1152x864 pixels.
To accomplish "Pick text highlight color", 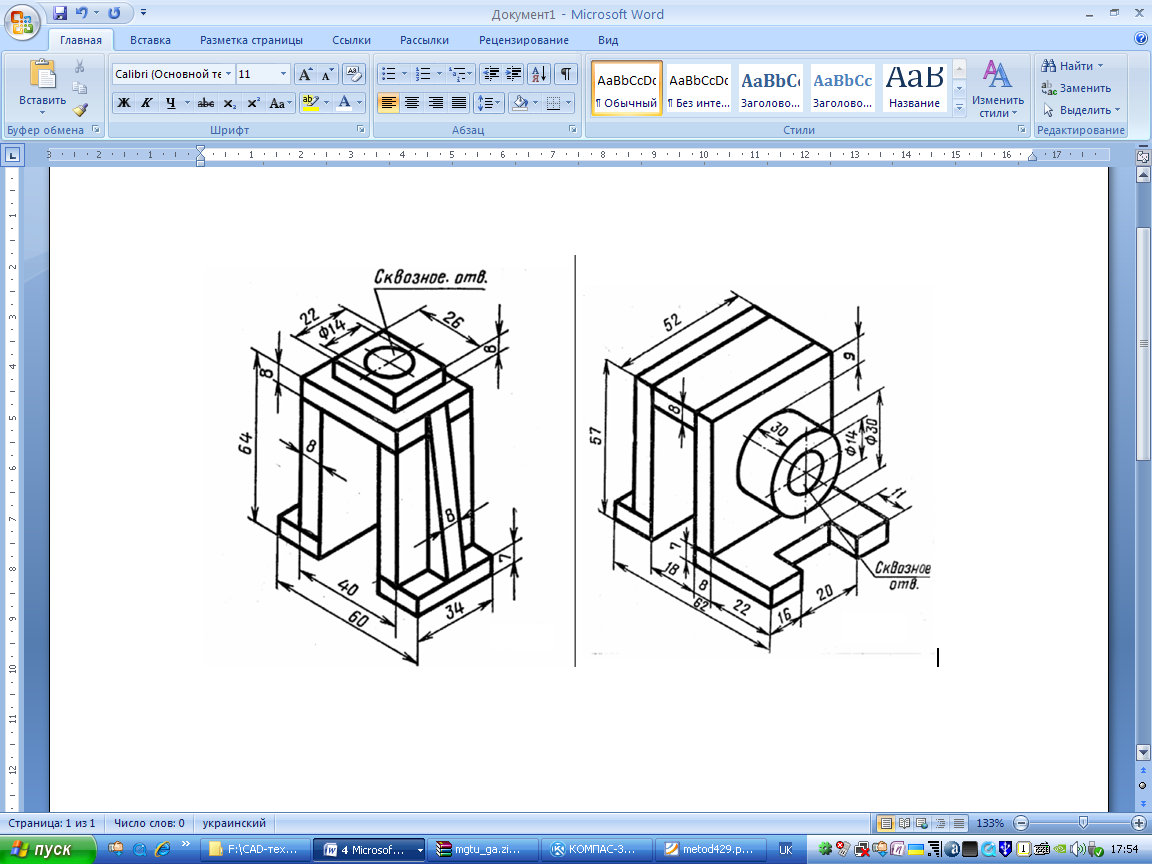I will pyautogui.click(x=309, y=103).
